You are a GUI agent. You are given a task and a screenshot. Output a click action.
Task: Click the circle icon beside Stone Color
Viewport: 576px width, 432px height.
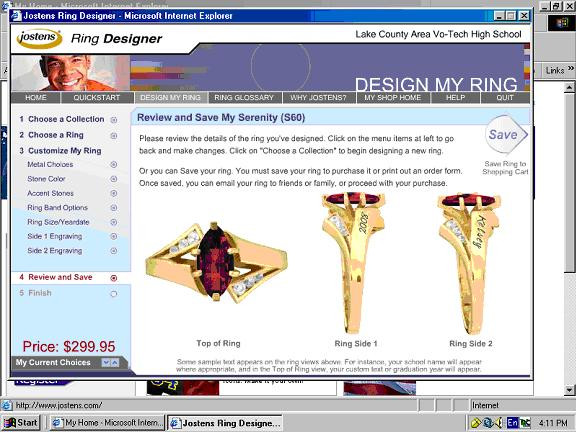114,179
